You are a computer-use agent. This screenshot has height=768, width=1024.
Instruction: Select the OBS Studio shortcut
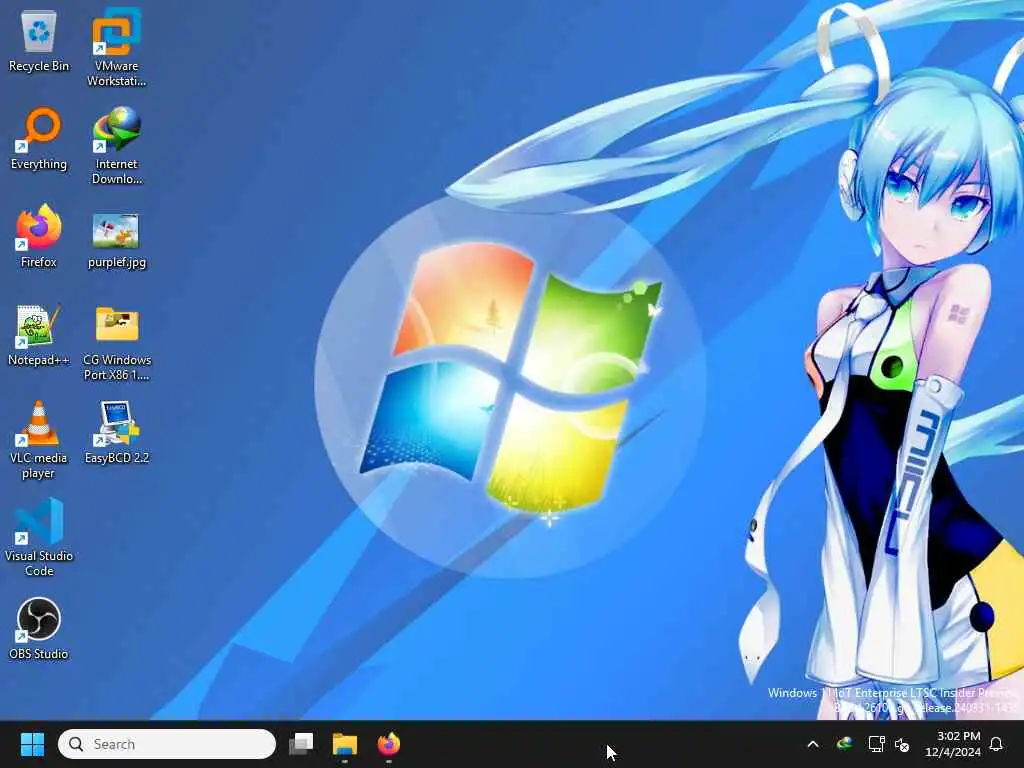[39, 628]
